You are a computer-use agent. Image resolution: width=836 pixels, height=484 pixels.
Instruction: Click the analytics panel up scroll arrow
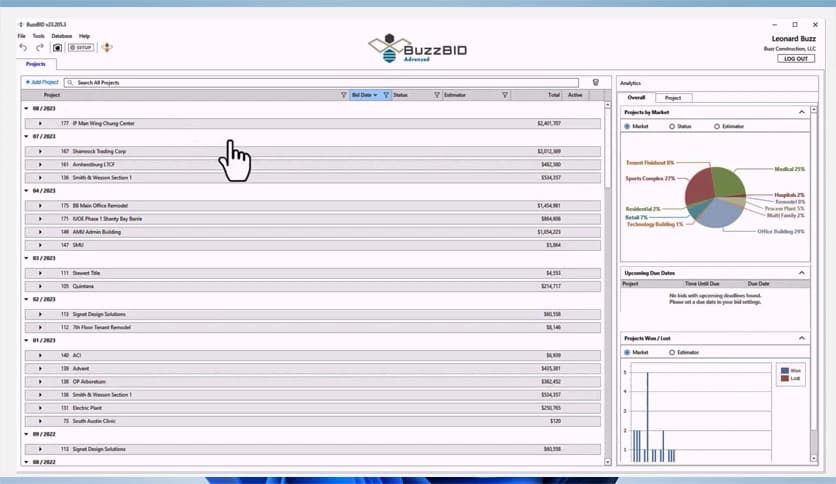click(x=813, y=110)
